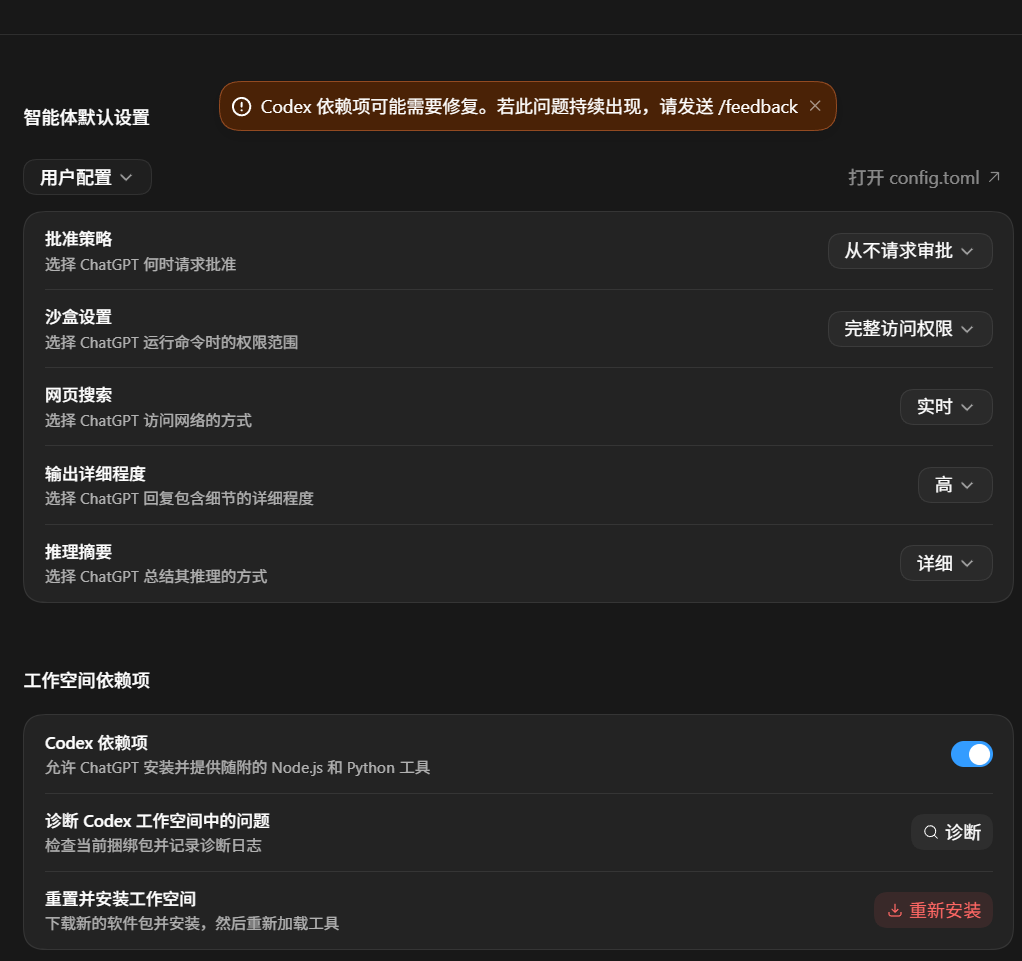Click the 批准策略 setting title

(78, 239)
